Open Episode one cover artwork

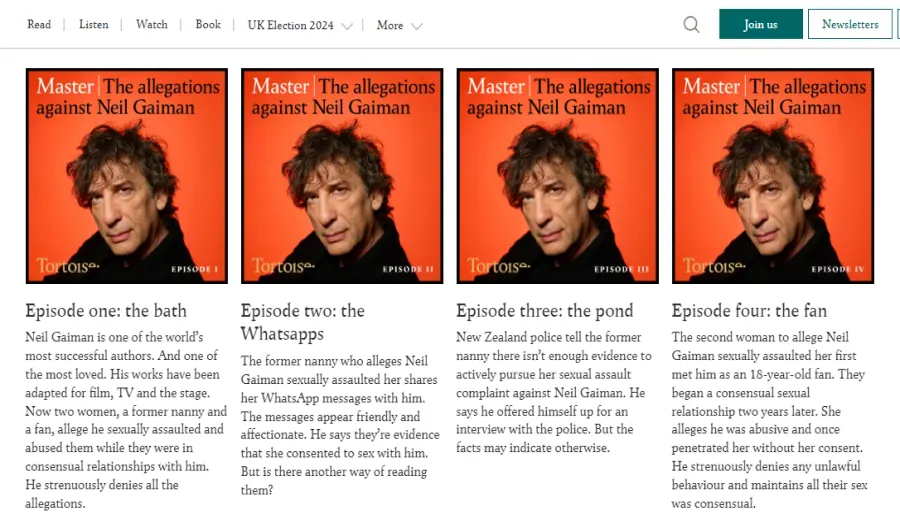126,176
